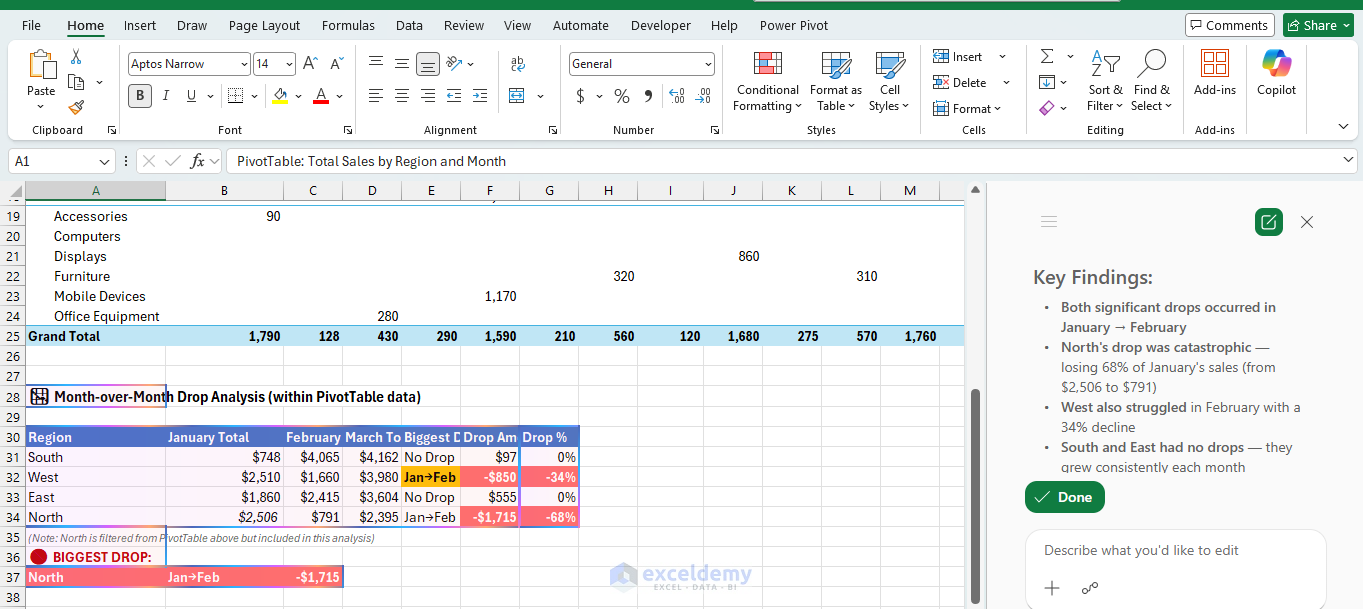1363x609 pixels.
Task: Toggle Merge and Center
Action: [517, 96]
